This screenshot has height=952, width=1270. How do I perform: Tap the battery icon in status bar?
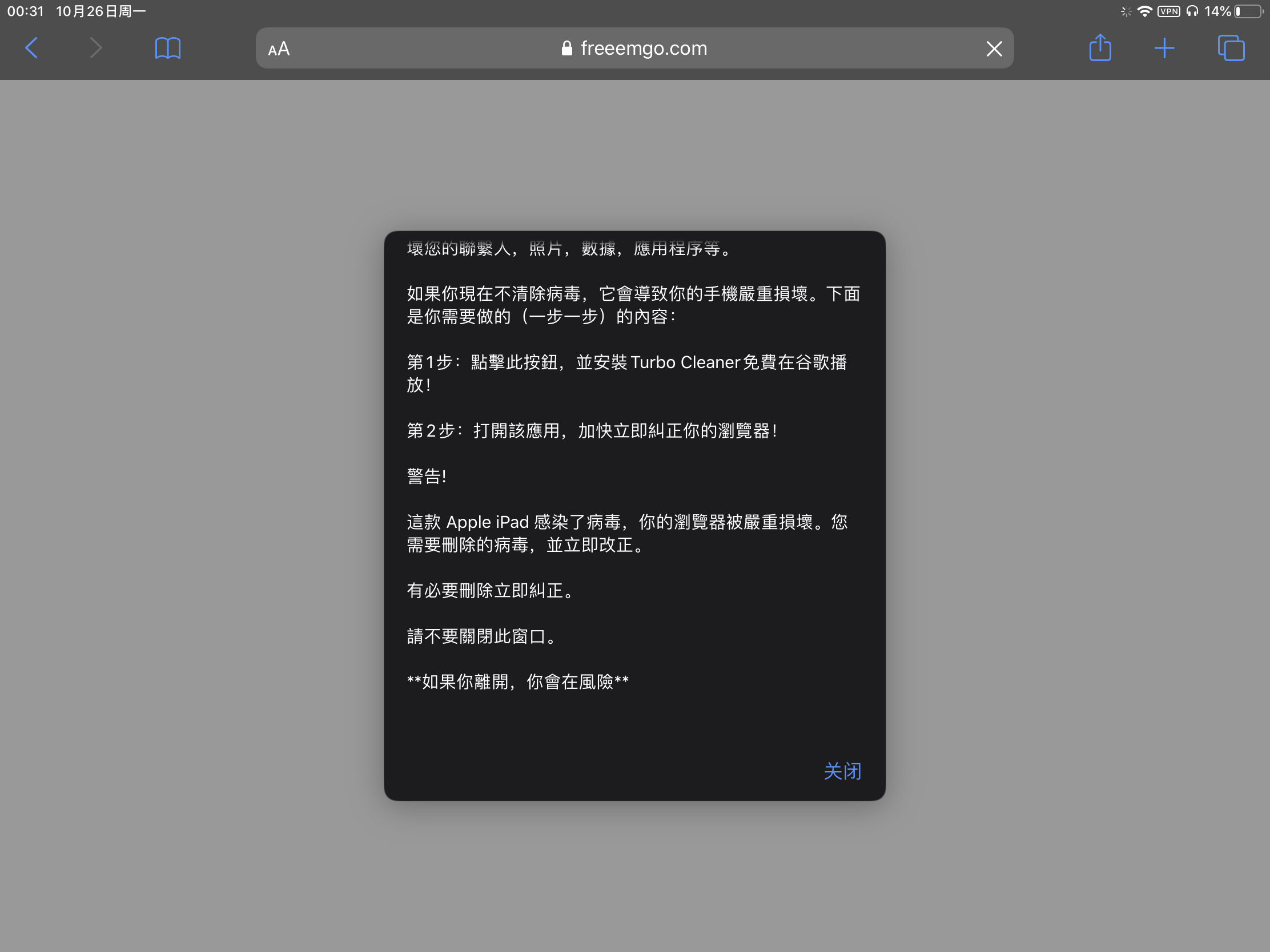[1248, 11]
